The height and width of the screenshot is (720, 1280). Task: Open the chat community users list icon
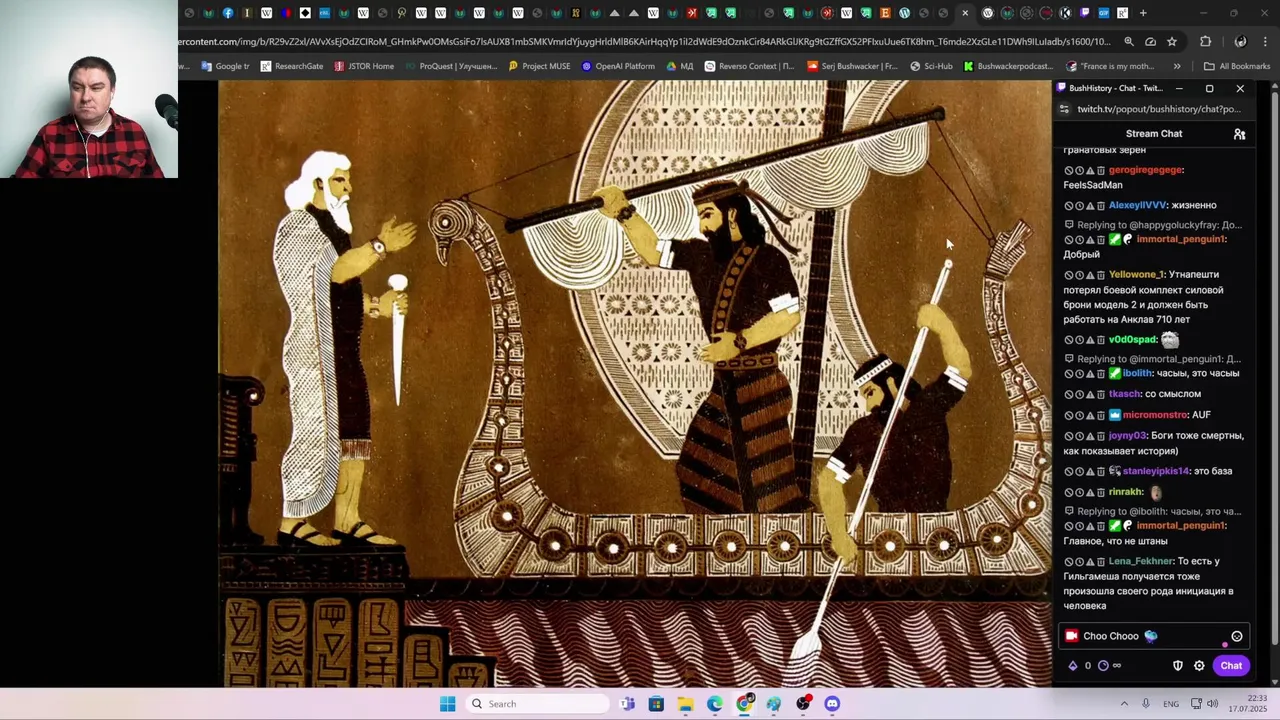click(x=1239, y=134)
